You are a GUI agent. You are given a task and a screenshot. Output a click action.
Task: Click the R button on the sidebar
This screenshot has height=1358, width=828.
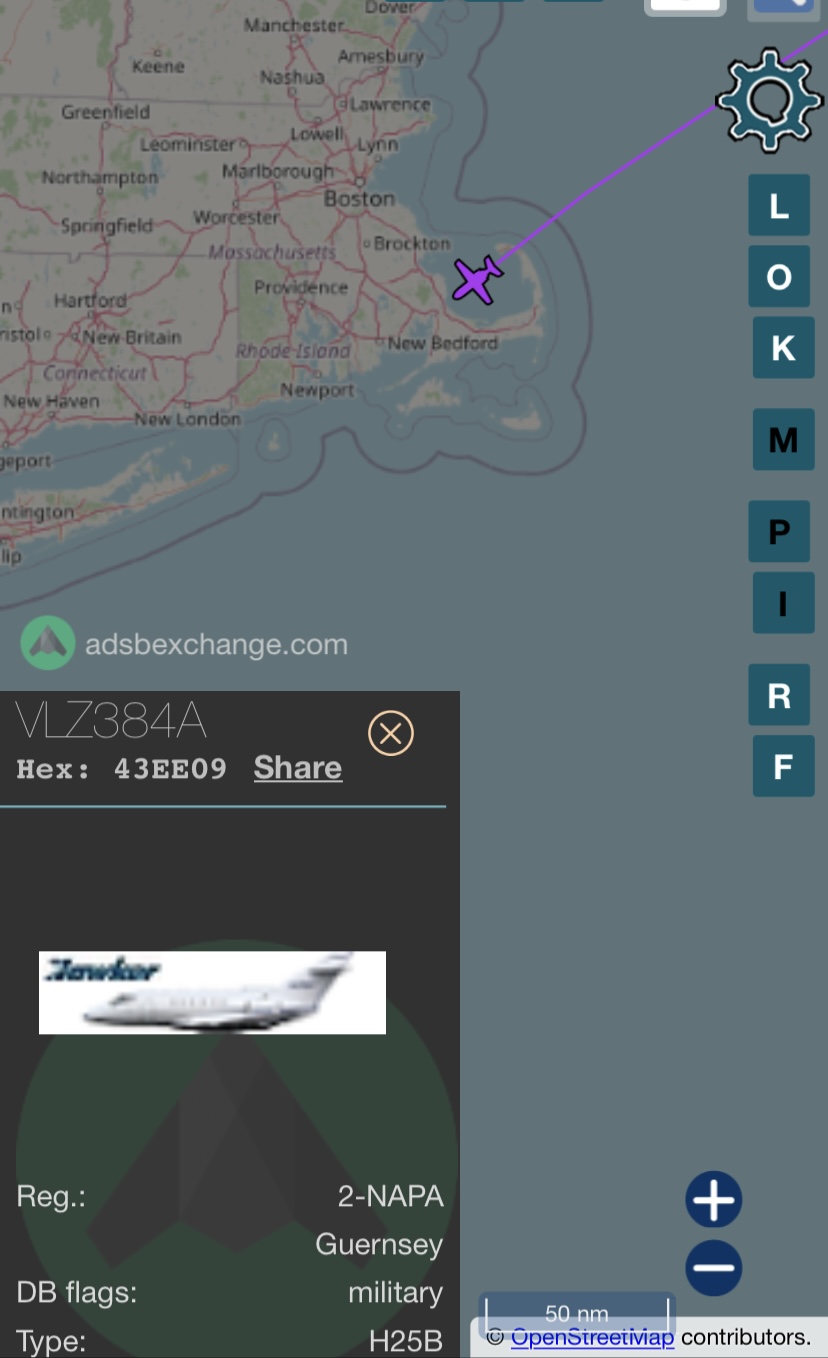click(x=779, y=694)
